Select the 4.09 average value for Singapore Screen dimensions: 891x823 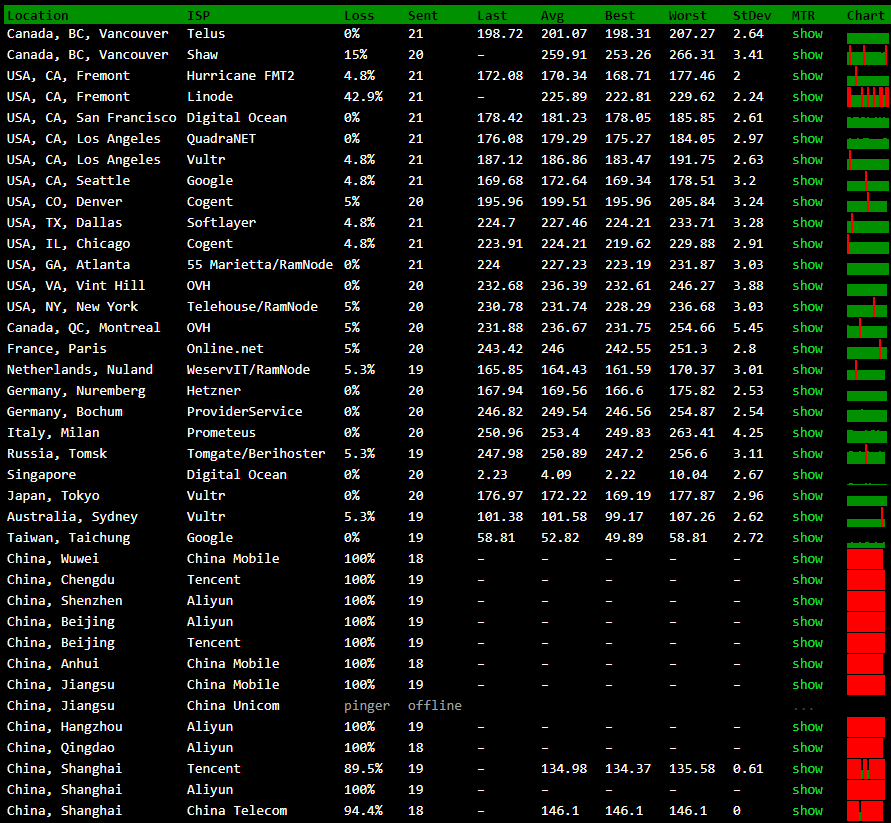click(556, 475)
